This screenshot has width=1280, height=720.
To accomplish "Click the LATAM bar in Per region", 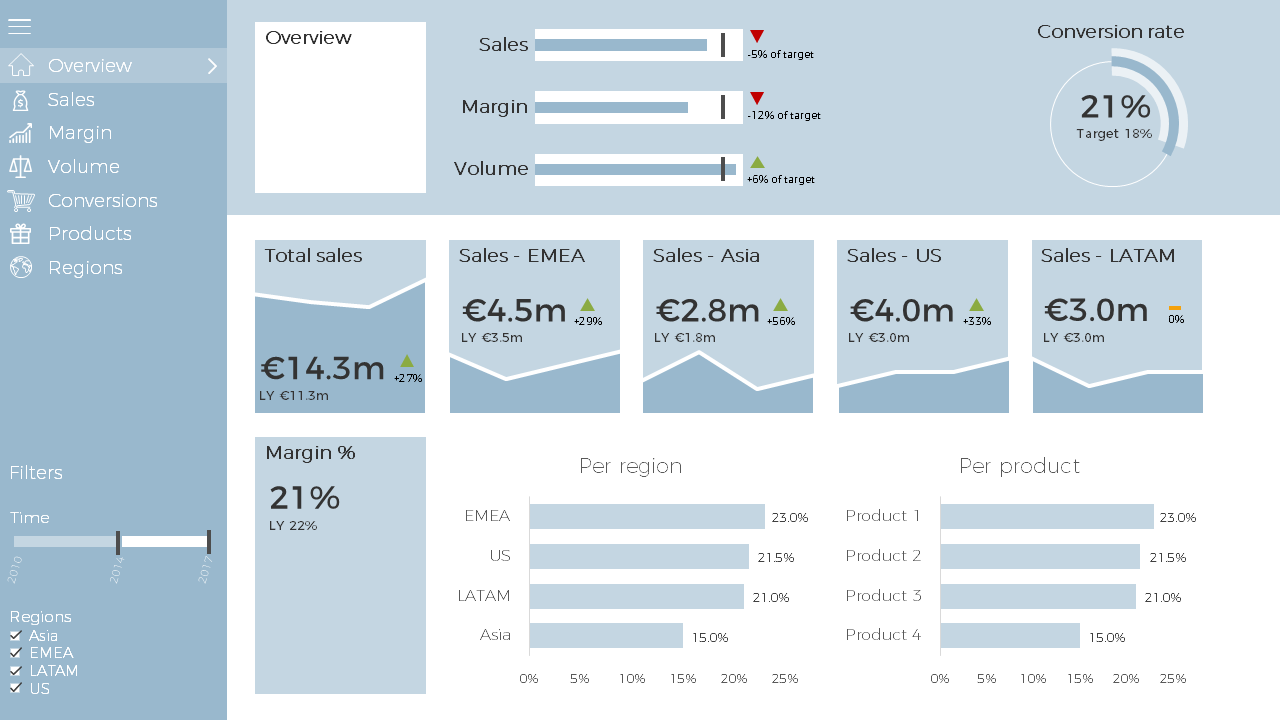I will coord(637,596).
